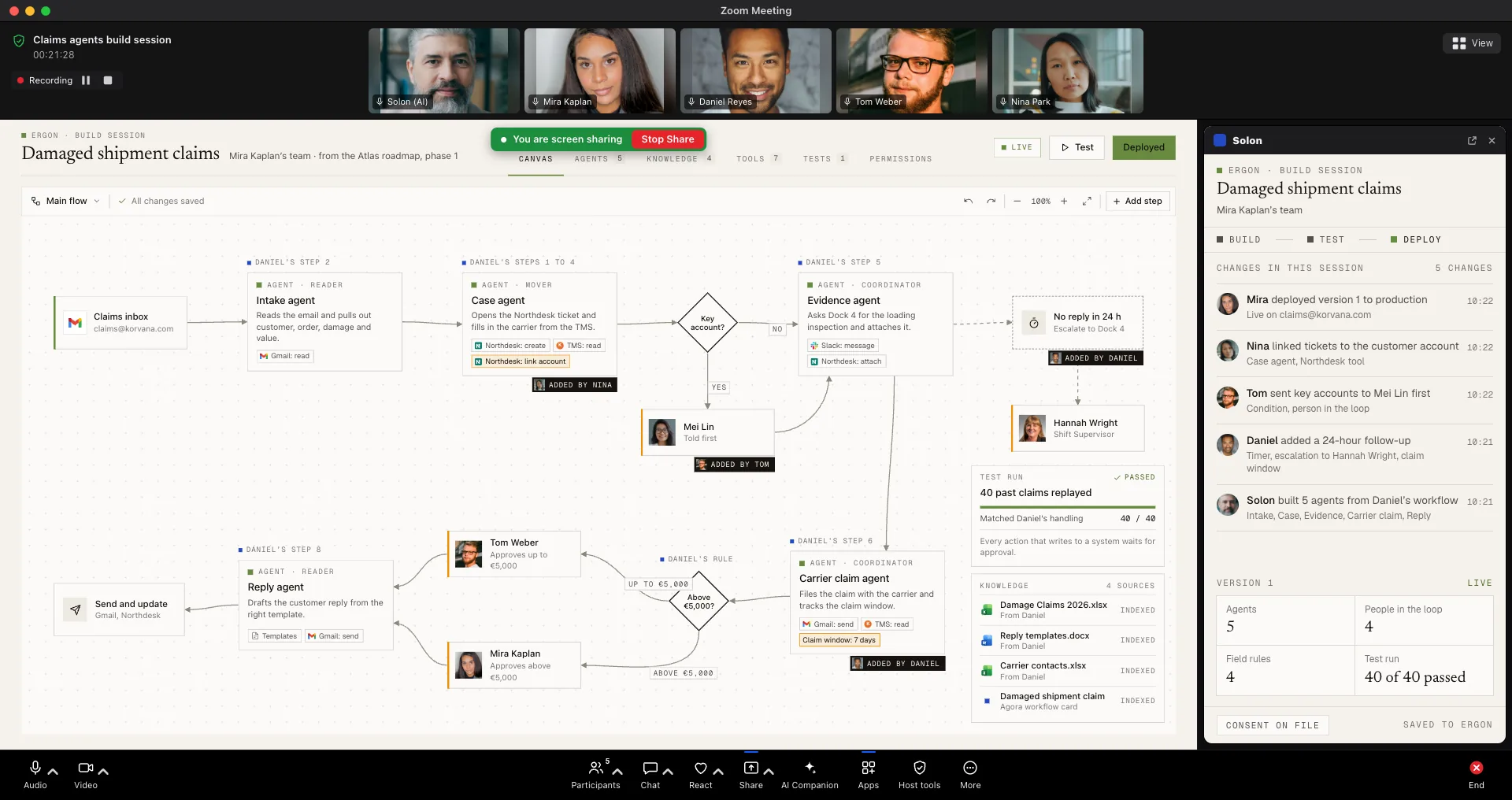Expand reactions options arrow
This screenshot has height=800, width=1512.
point(718,772)
